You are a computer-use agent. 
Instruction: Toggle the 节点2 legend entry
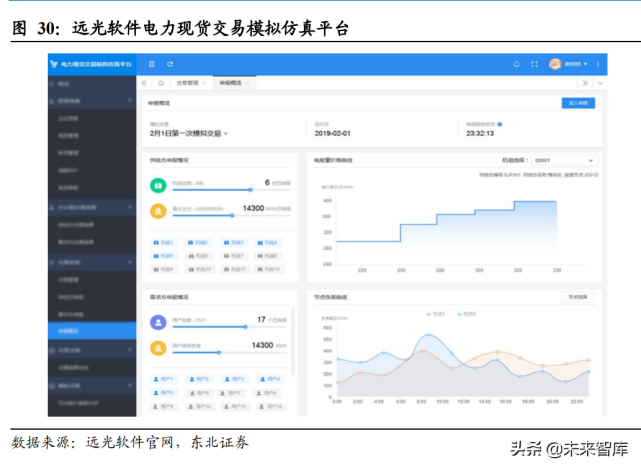[467, 314]
